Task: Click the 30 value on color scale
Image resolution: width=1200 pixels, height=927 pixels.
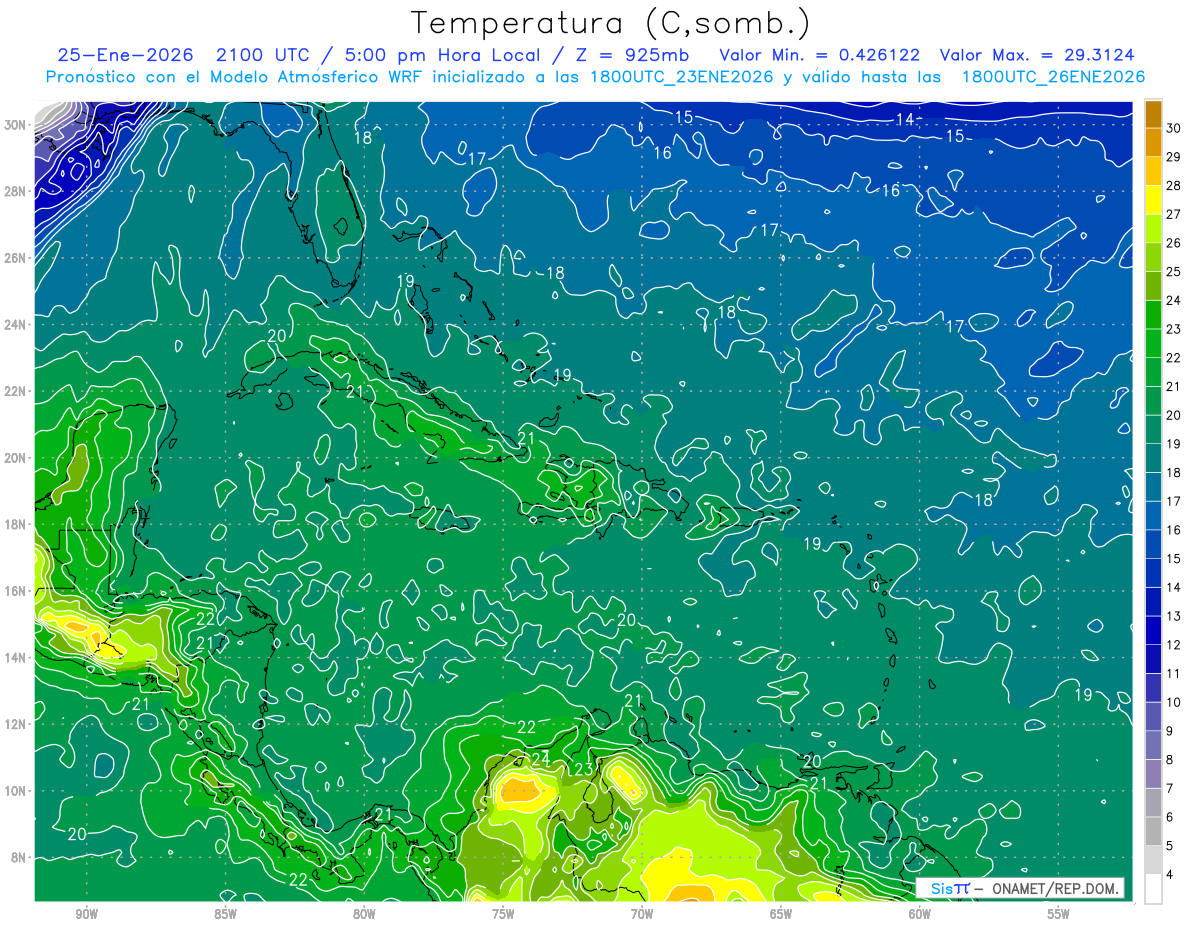Action: [1174, 128]
